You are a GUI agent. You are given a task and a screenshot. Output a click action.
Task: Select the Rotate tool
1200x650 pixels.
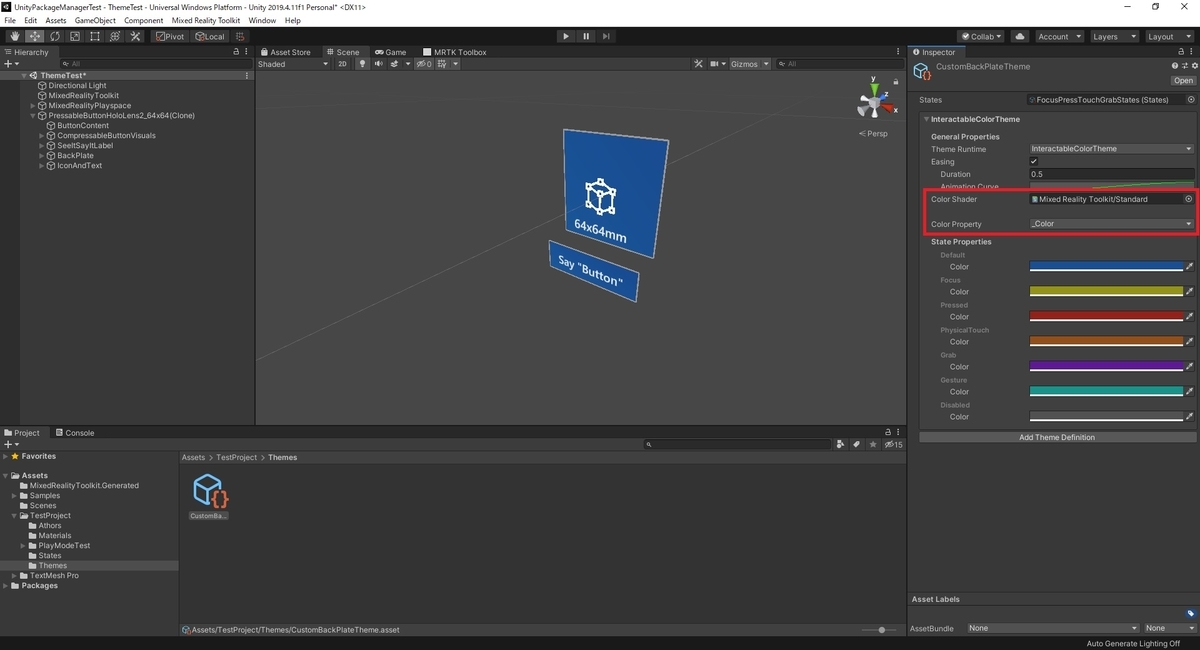pos(55,37)
